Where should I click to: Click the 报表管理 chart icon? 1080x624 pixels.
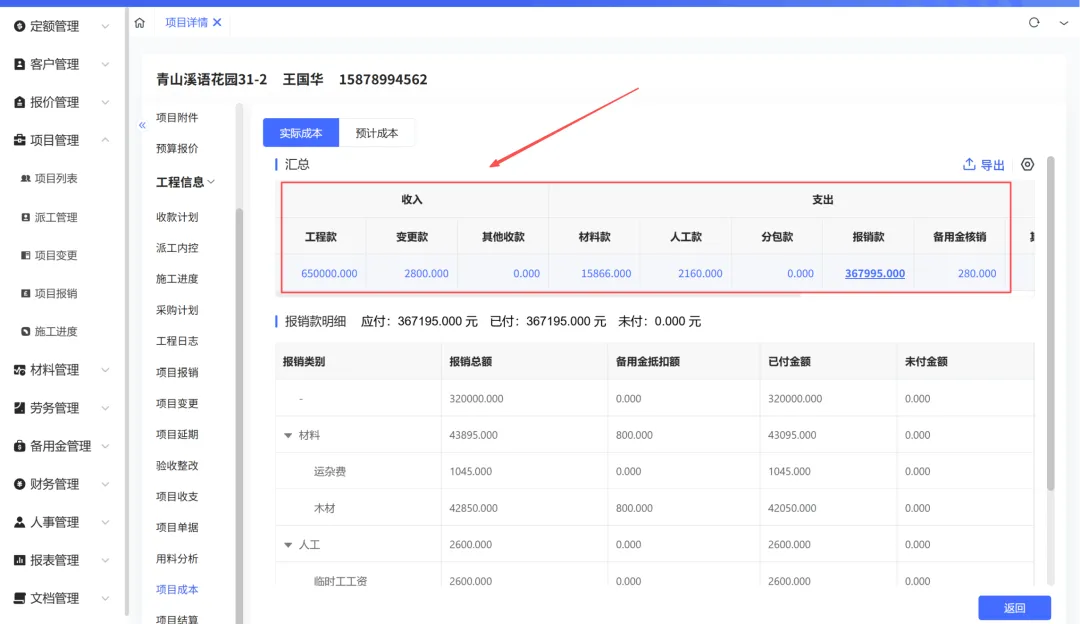(19, 560)
